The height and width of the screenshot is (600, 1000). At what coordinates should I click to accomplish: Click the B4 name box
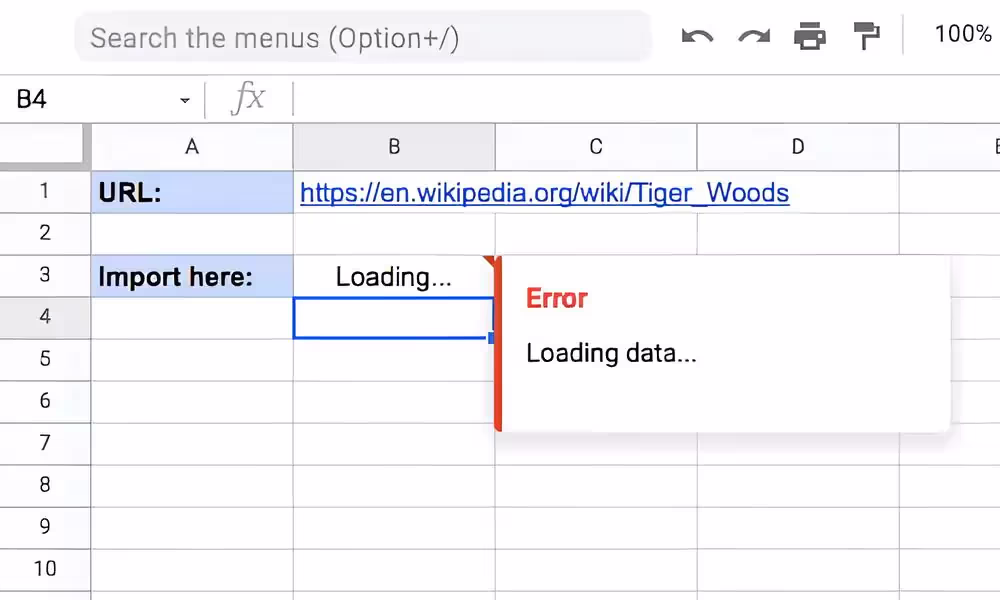(102, 99)
